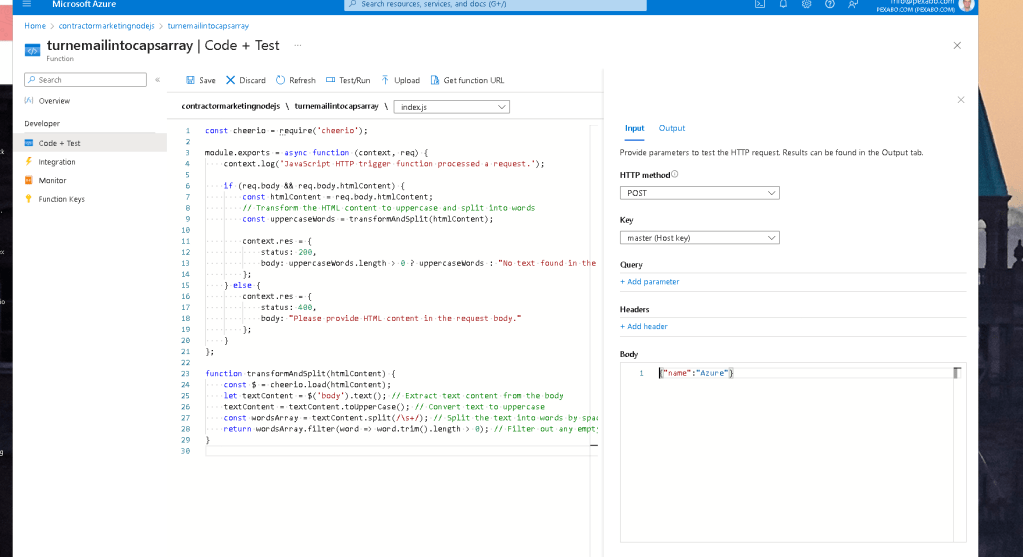1023x557 pixels.
Task: Upload a file to the function
Action: 401,80
